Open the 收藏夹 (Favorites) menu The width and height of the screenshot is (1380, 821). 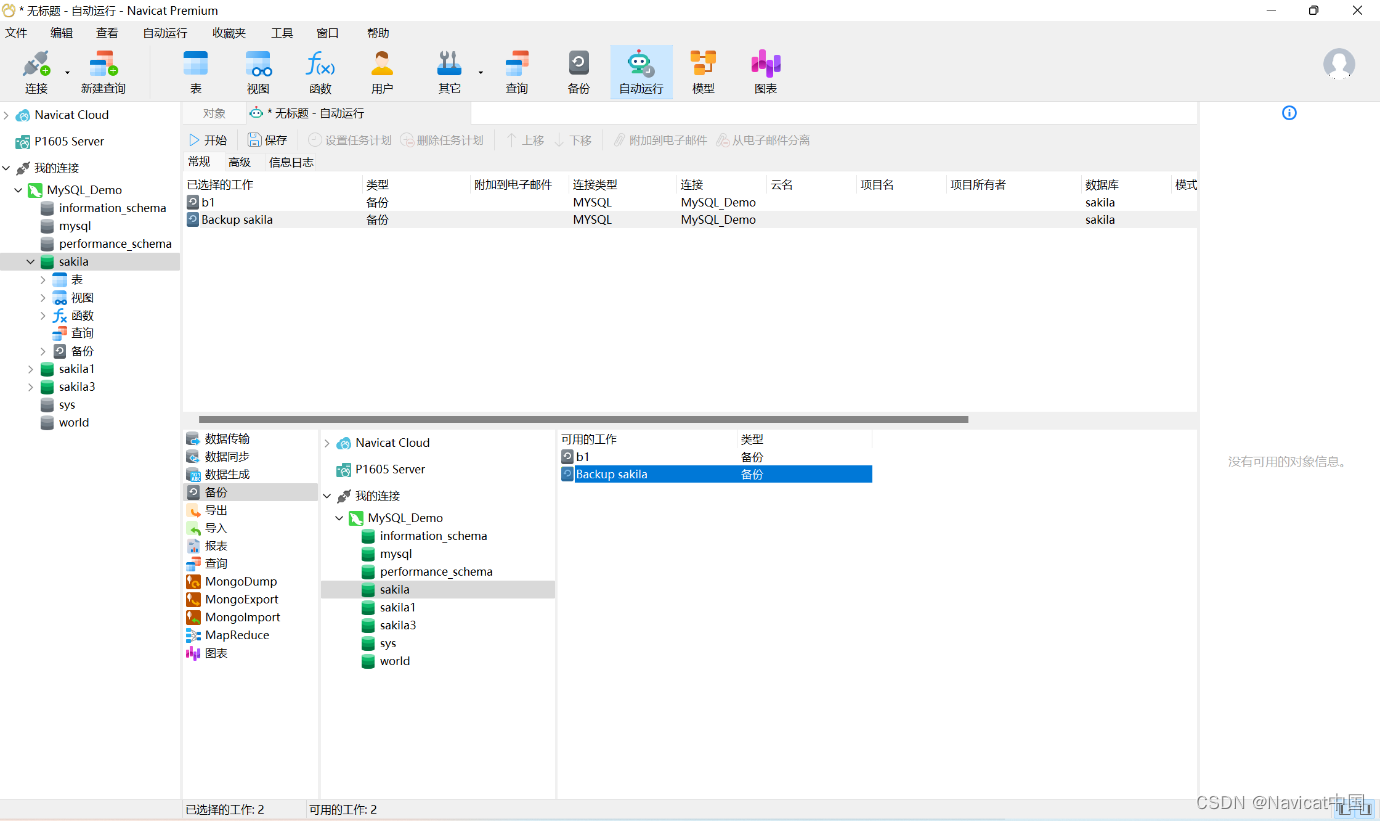click(x=229, y=33)
